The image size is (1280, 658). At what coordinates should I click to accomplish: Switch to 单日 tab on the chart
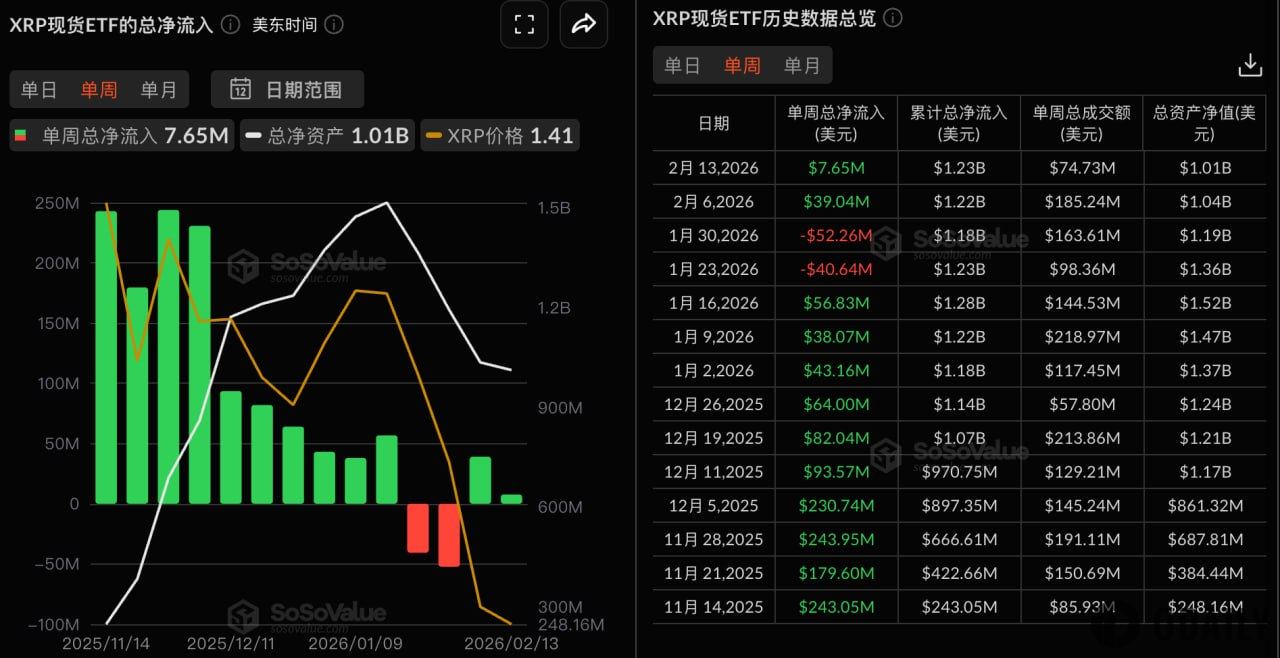(x=37, y=88)
